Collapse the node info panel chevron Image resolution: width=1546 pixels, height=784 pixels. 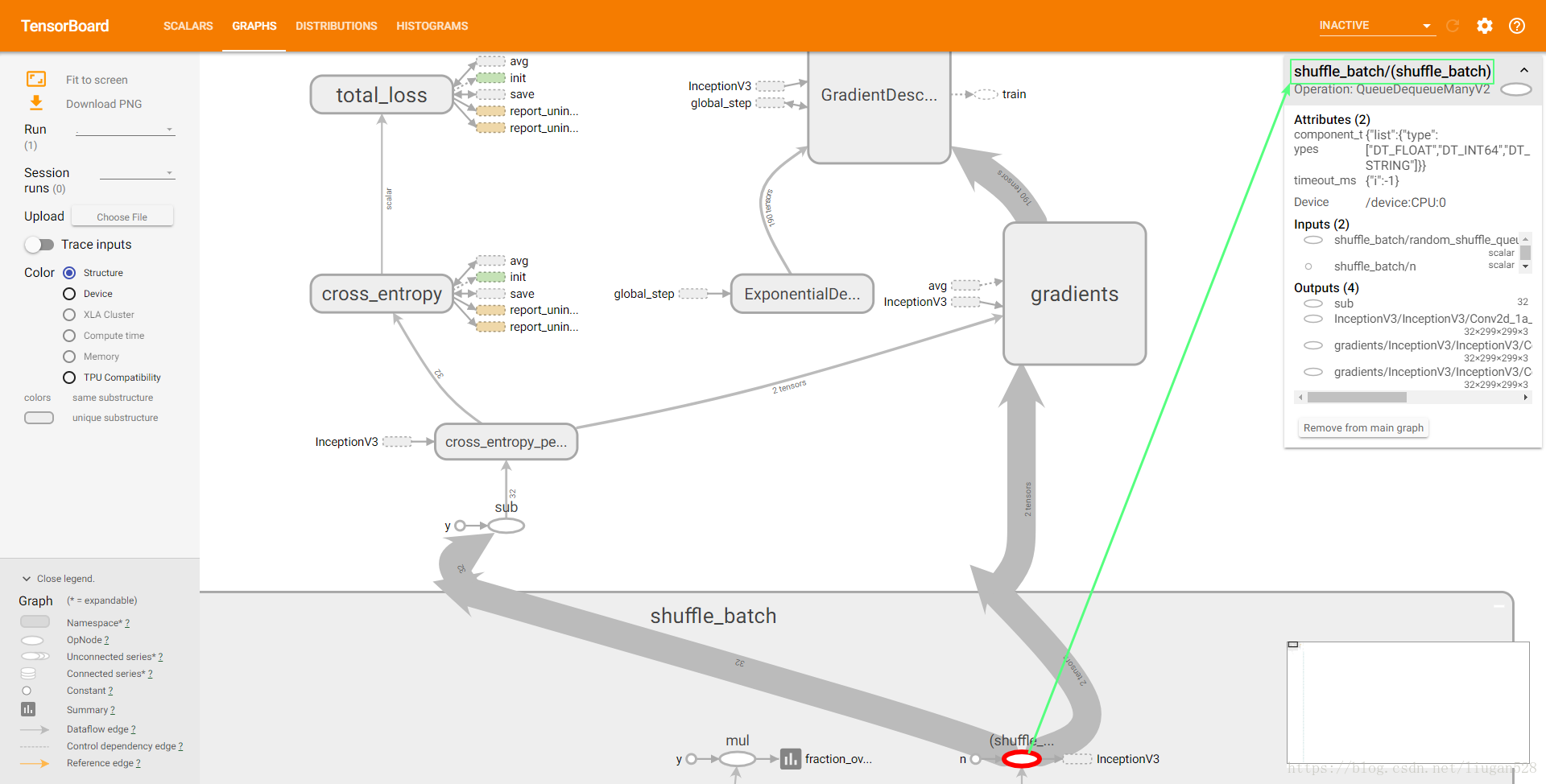click(x=1524, y=71)
